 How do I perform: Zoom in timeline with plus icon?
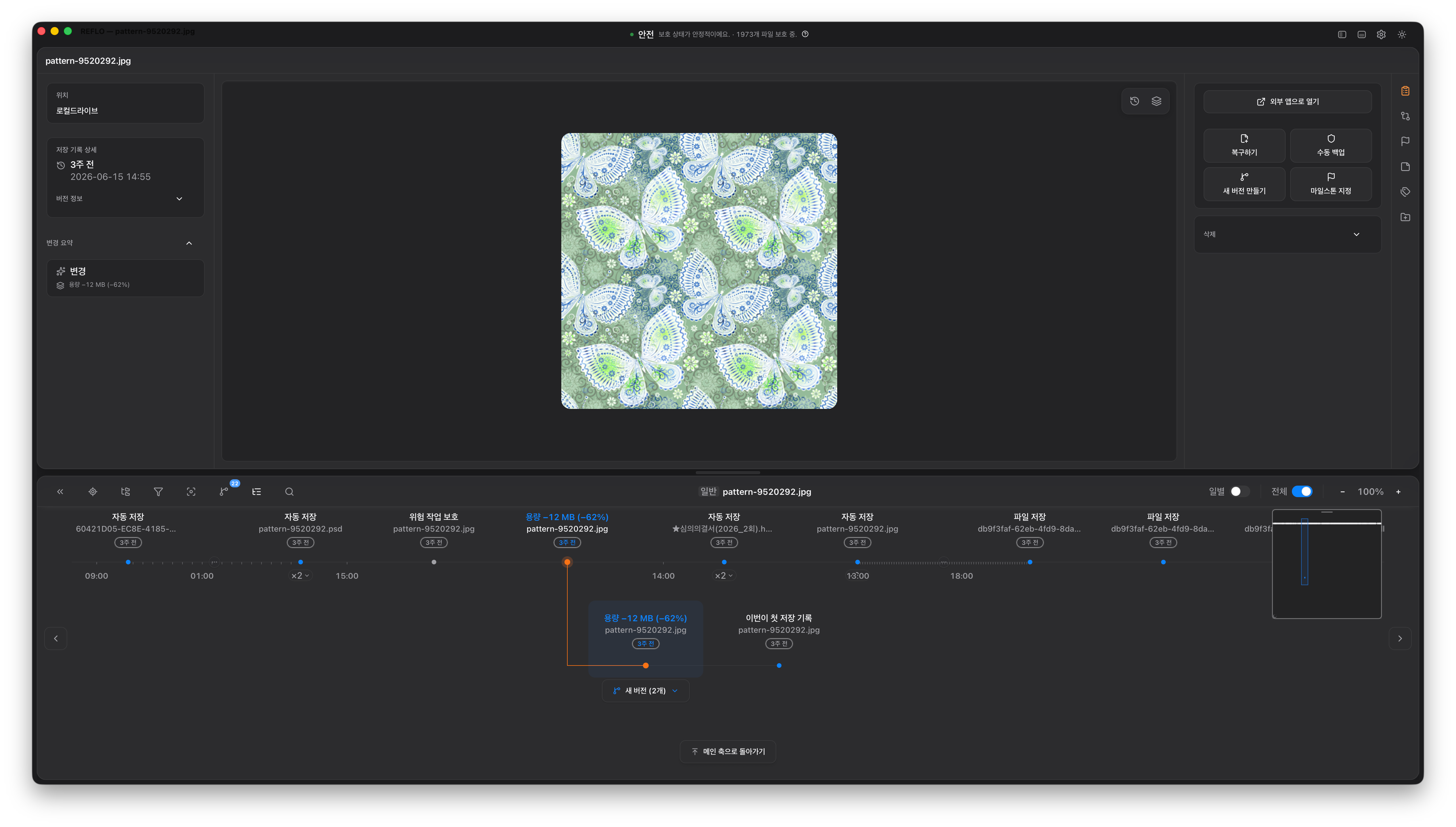click(x=1398, y=491)
